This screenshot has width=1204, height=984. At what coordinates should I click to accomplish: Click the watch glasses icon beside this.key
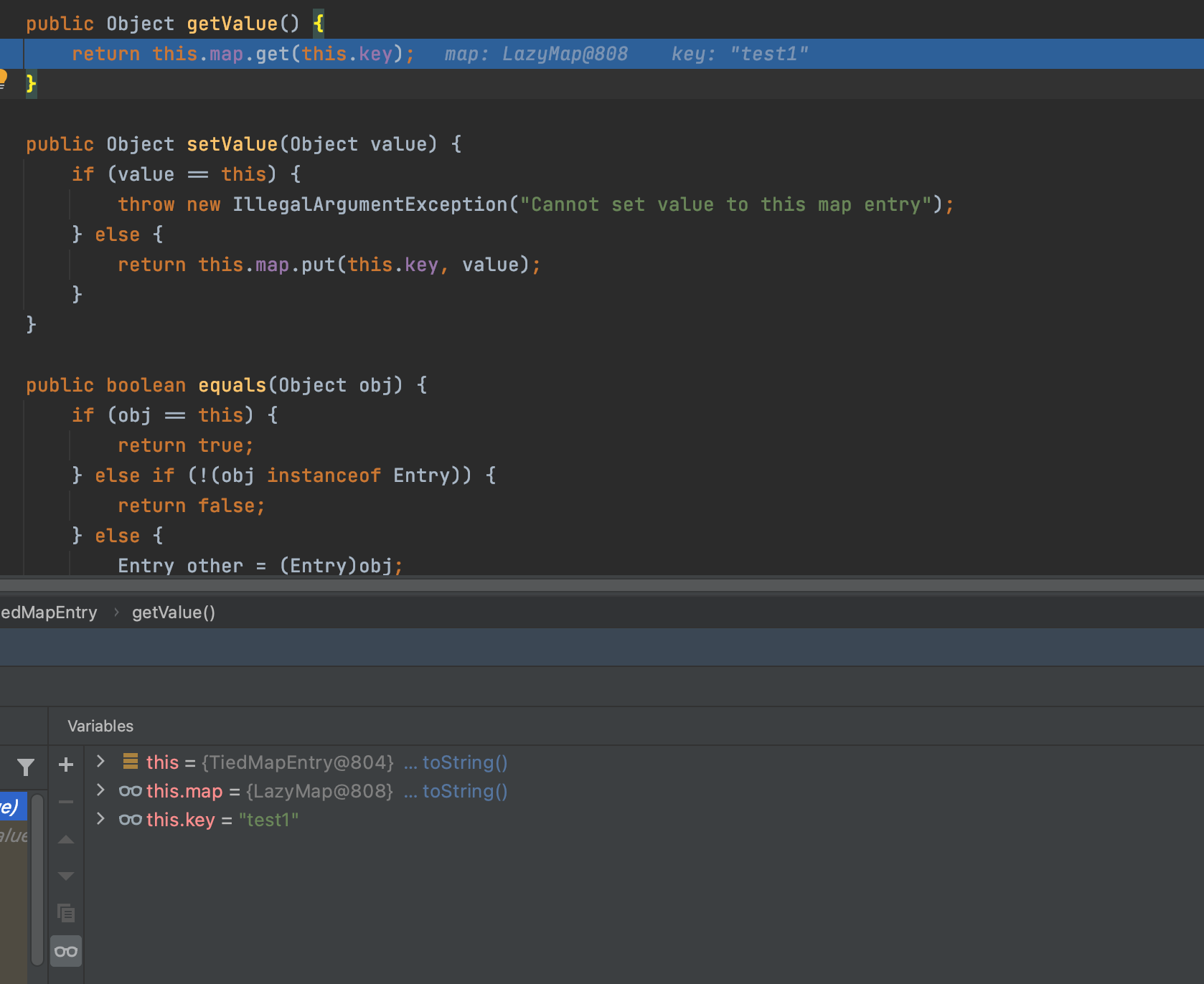130,819
